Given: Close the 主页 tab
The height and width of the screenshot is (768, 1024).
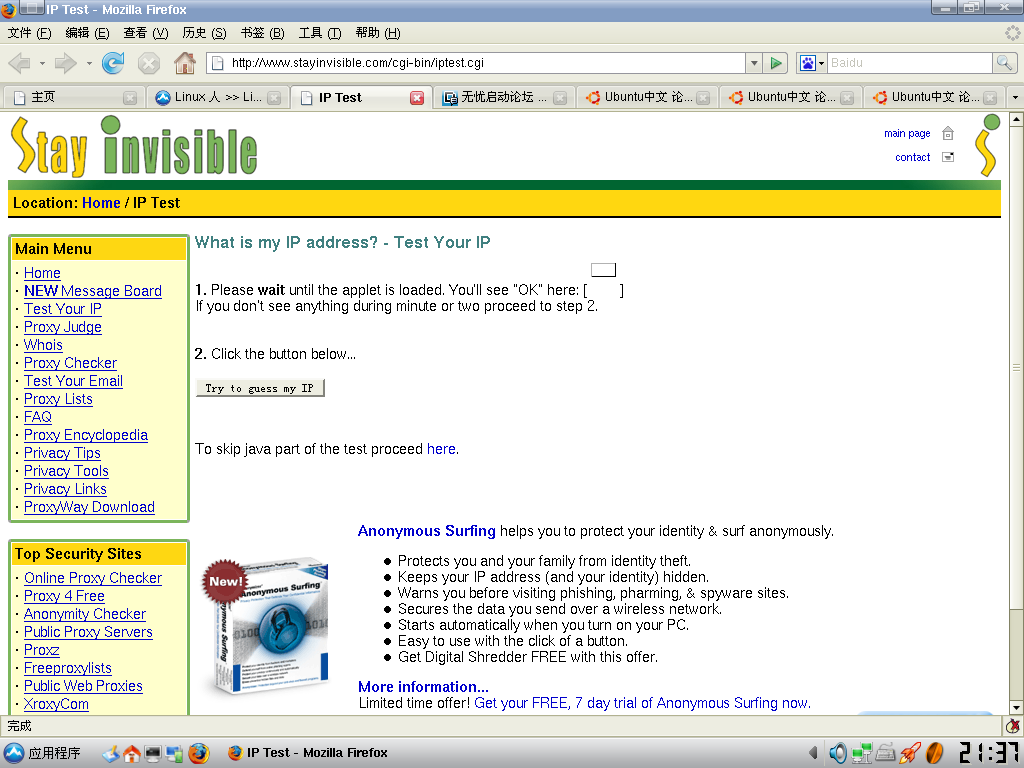Looking at the screenshot, I should [x=130, y=98].
